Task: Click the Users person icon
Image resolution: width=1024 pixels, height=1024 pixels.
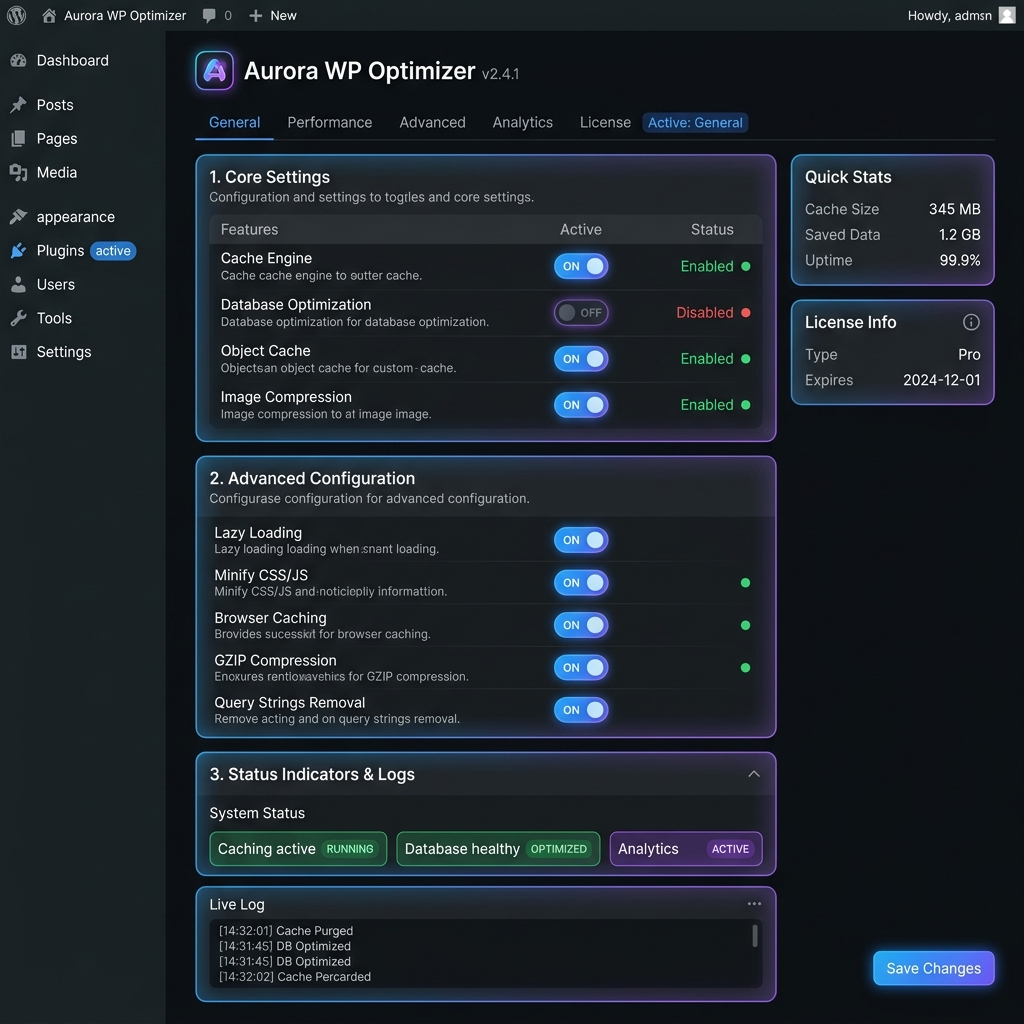Action: point(18,285)
